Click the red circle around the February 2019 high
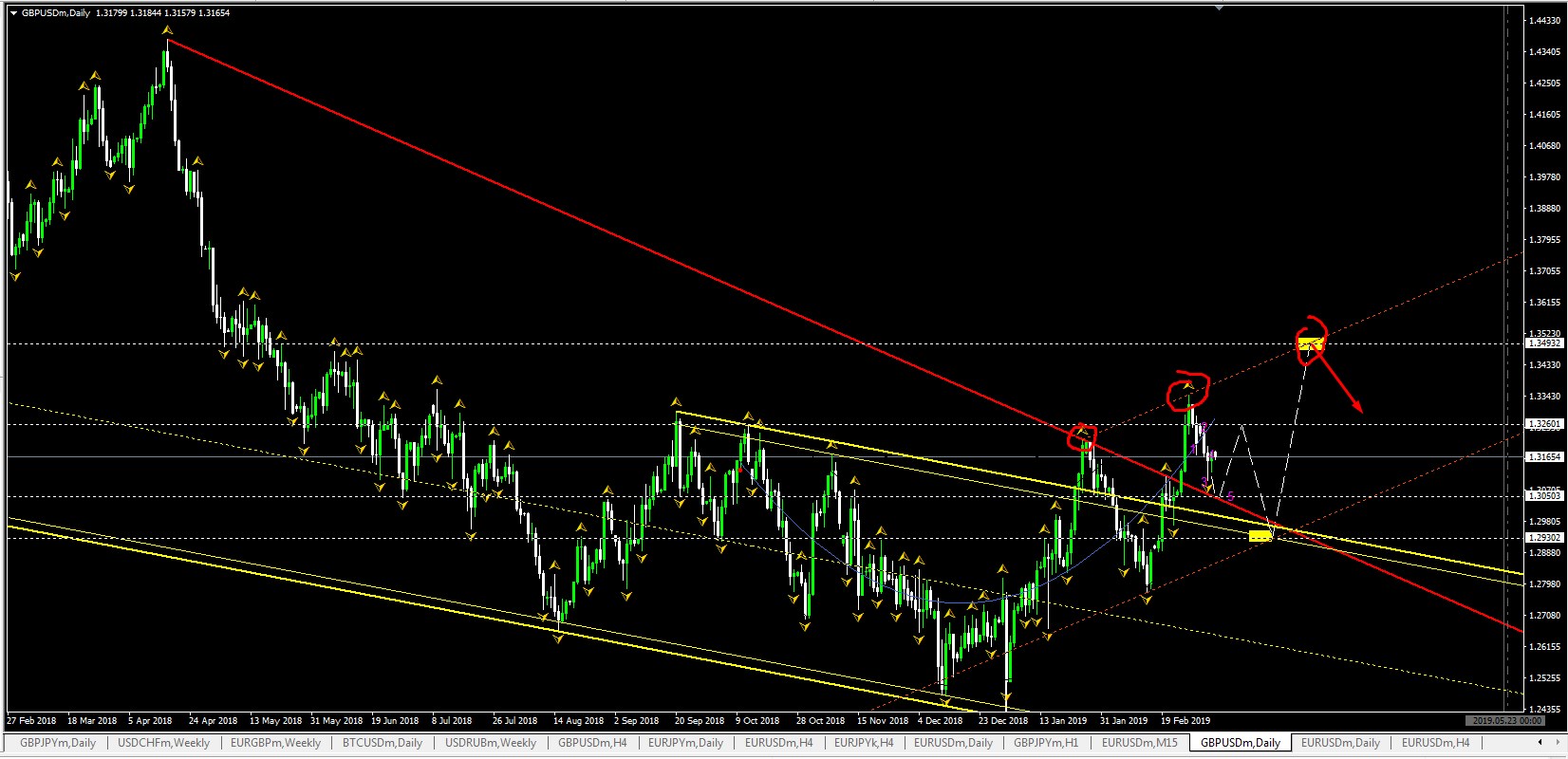Viewport: 1568px width, 759px height. coord(1188,391)
